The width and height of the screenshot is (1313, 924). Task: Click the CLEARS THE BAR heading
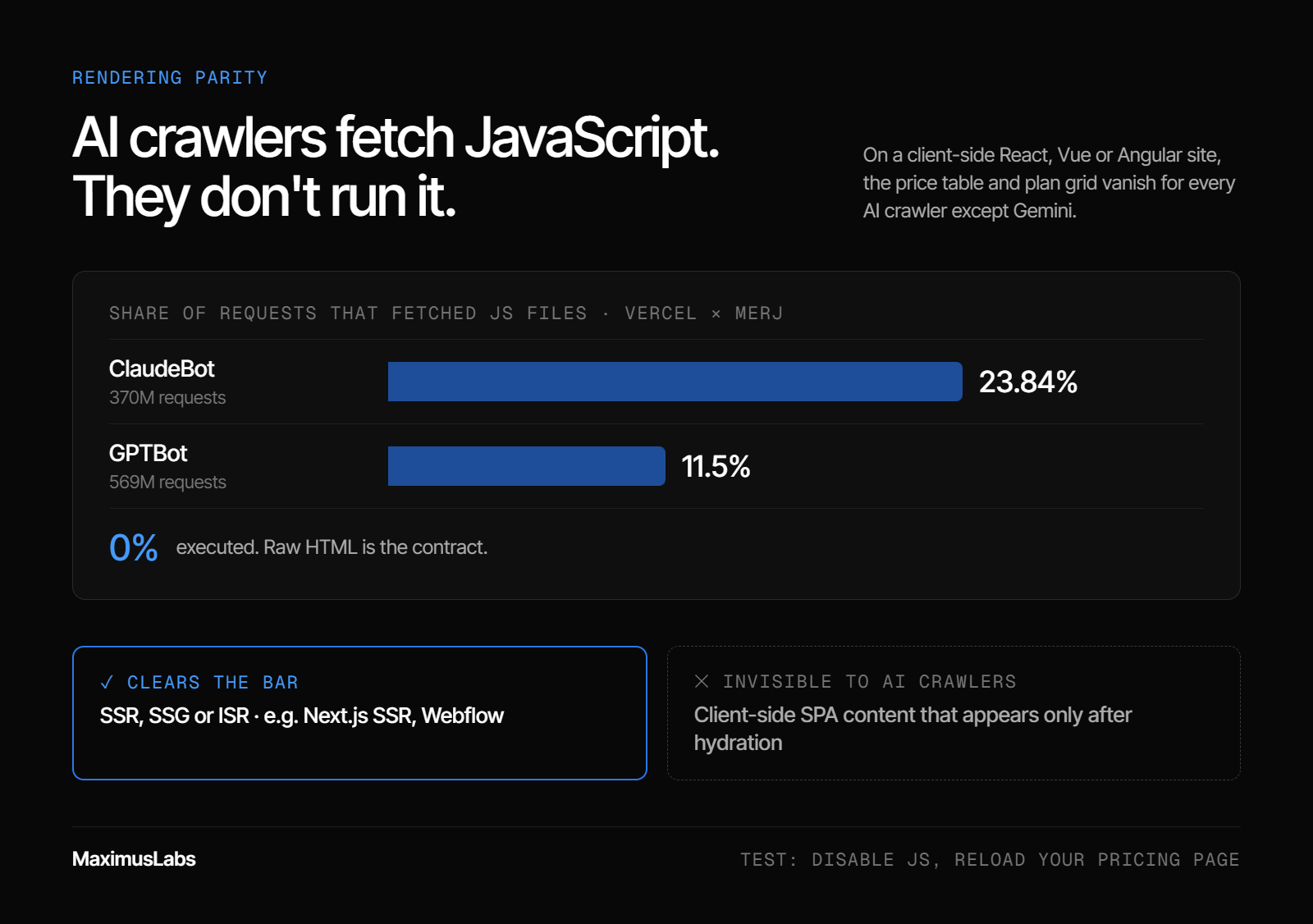(213, 683)
